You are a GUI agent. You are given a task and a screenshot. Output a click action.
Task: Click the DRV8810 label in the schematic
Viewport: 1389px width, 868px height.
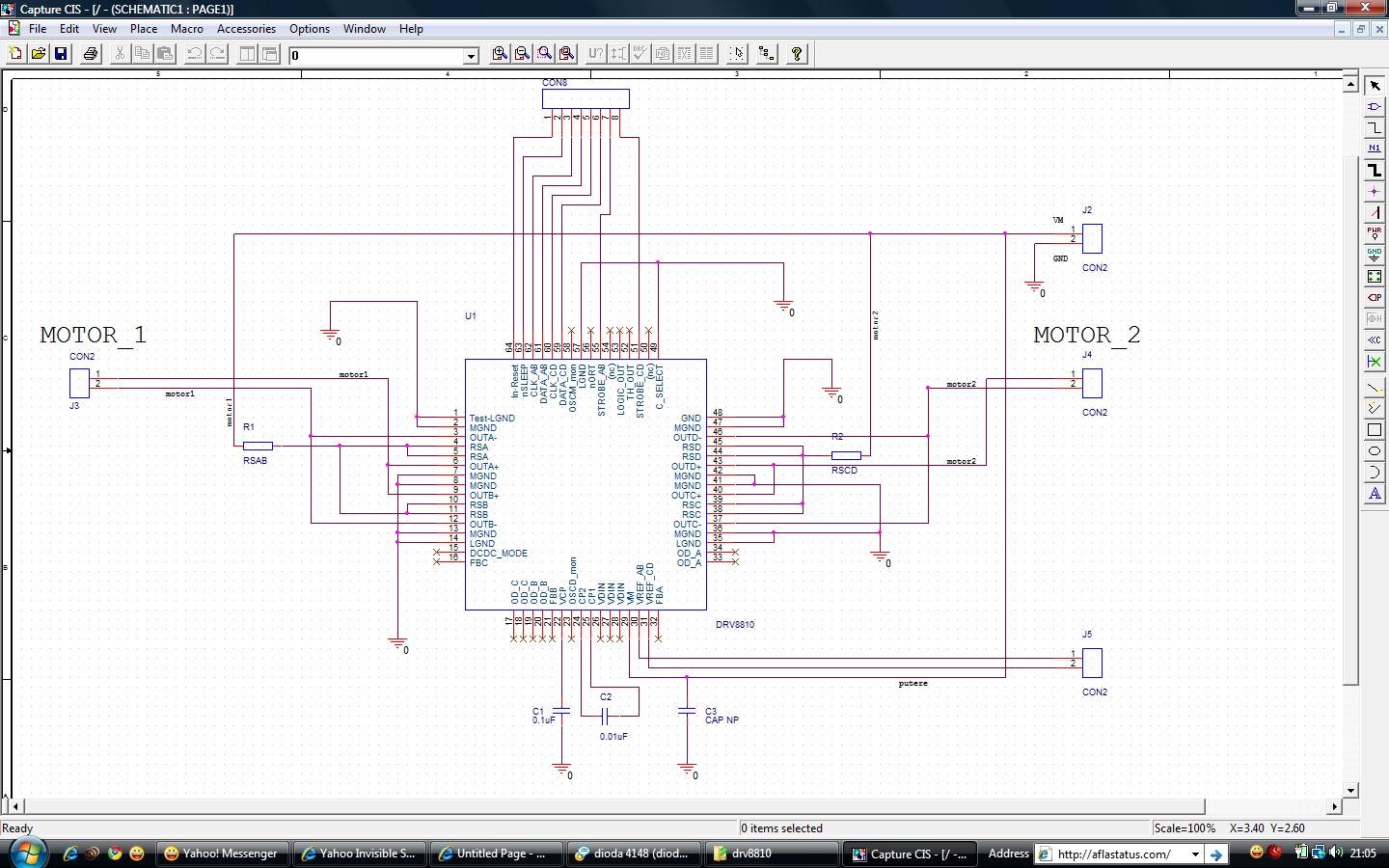tap(735, 625)
